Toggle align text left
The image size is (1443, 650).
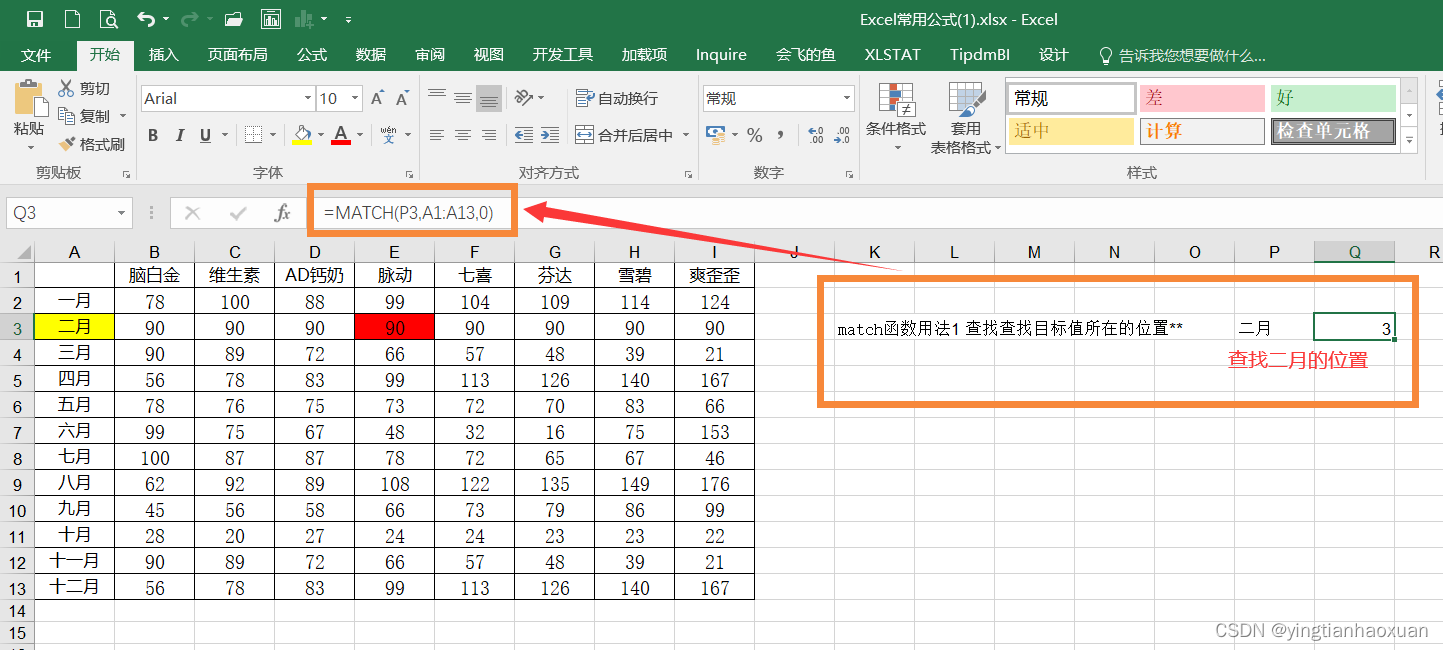(437, 135)
